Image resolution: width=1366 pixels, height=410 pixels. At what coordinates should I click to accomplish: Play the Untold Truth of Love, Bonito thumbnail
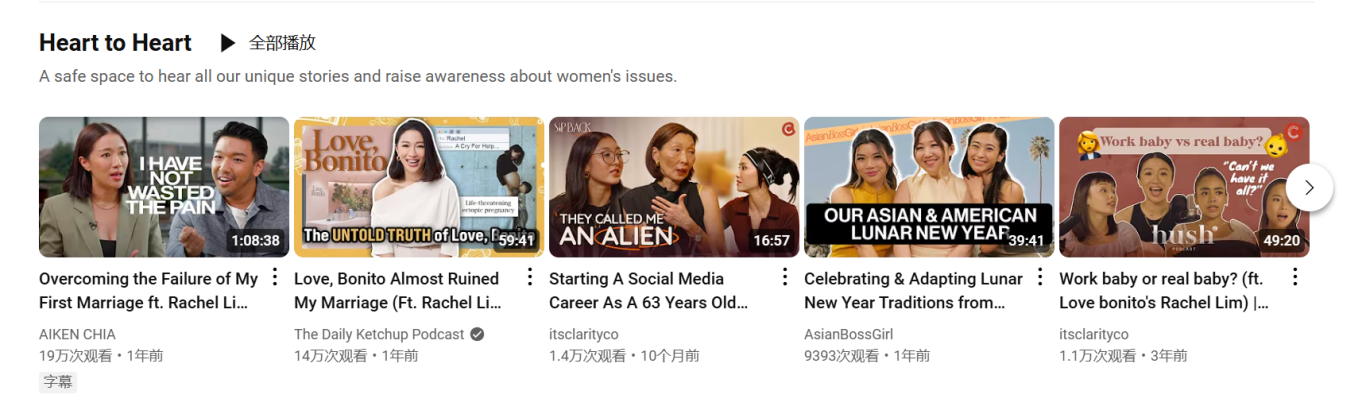419,187
